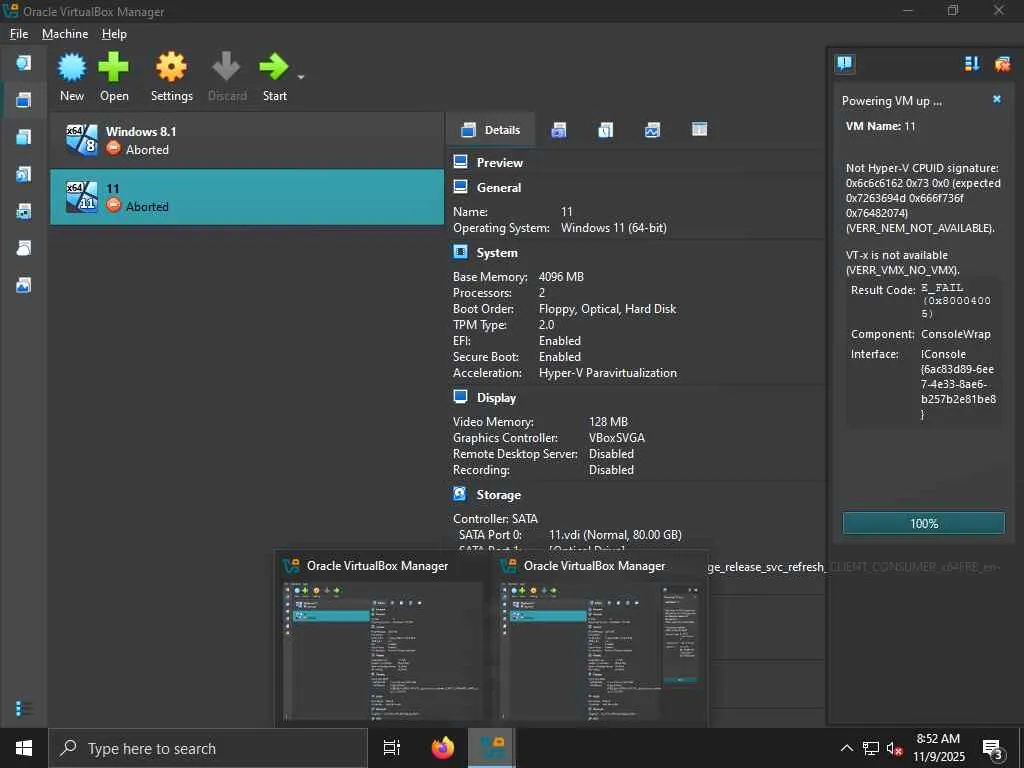This screenshot has width=1024, height=768.
Task: Click the Preview section header
Action: (x=500, y=163)
